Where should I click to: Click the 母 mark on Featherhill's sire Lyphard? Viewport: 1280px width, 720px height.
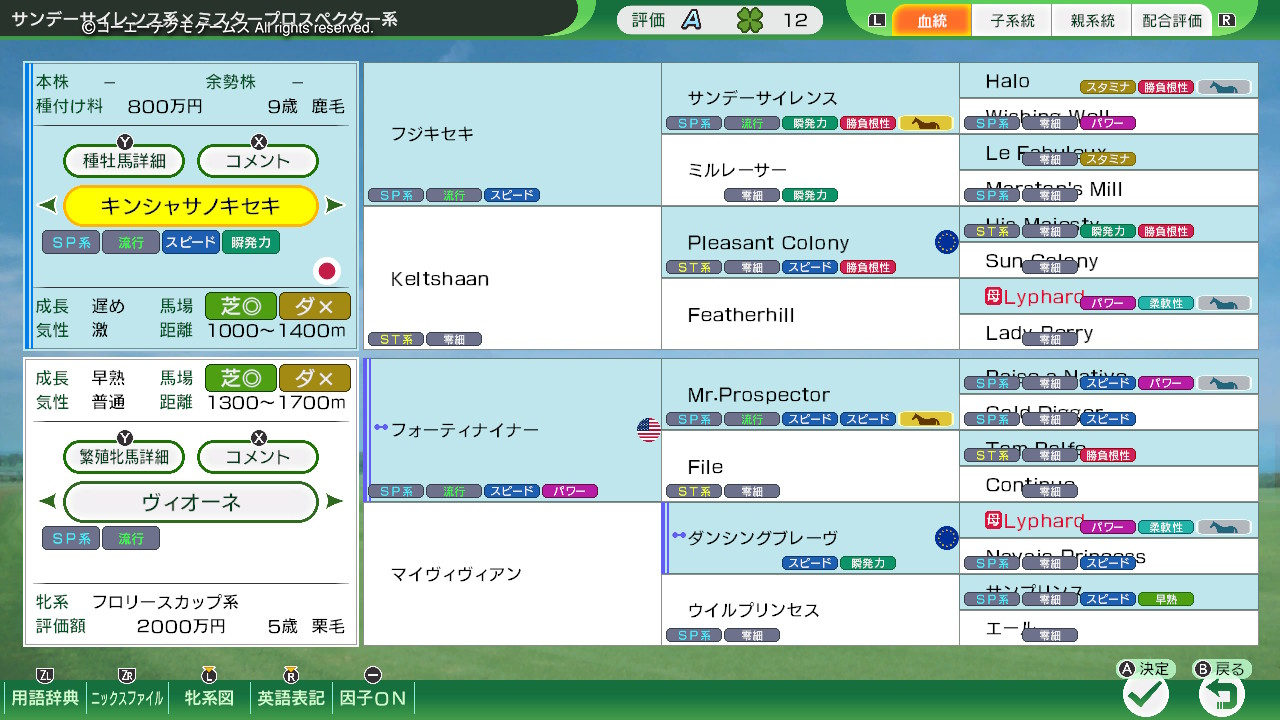tap(993, 297)
